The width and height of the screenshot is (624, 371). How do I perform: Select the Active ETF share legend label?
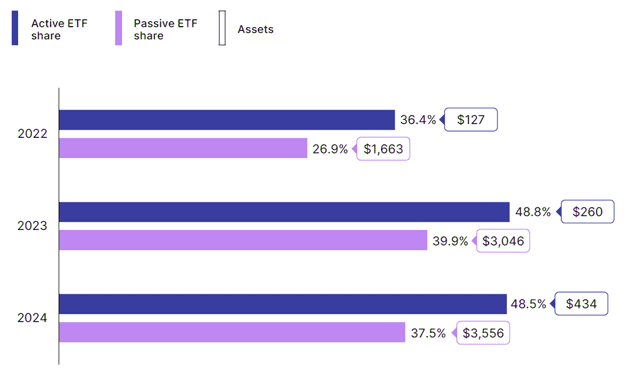(x=59, y=29)
